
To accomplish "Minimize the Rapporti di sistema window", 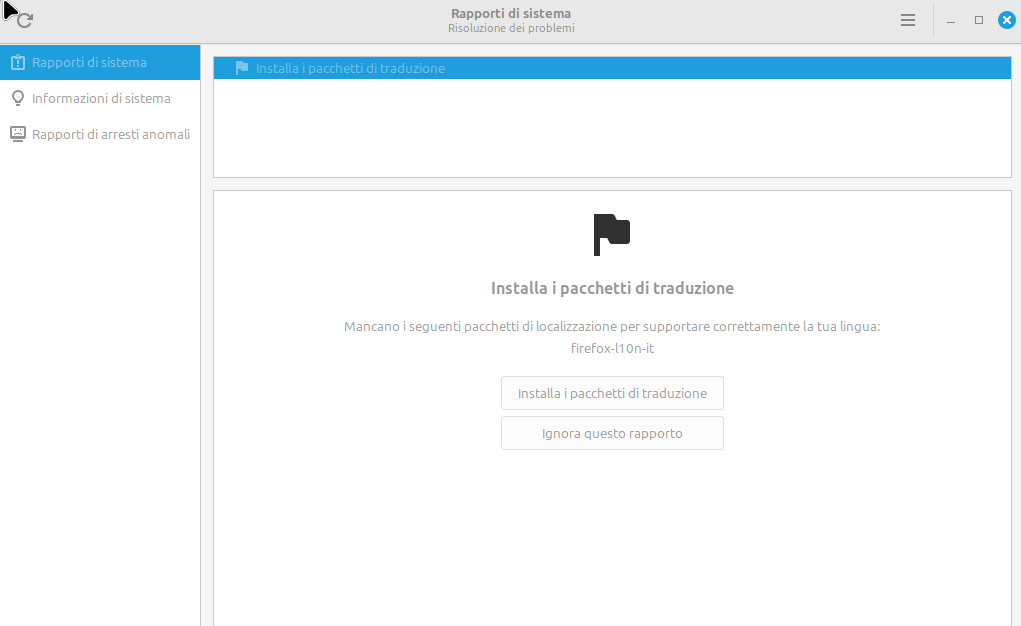I will tap(951, 21).
